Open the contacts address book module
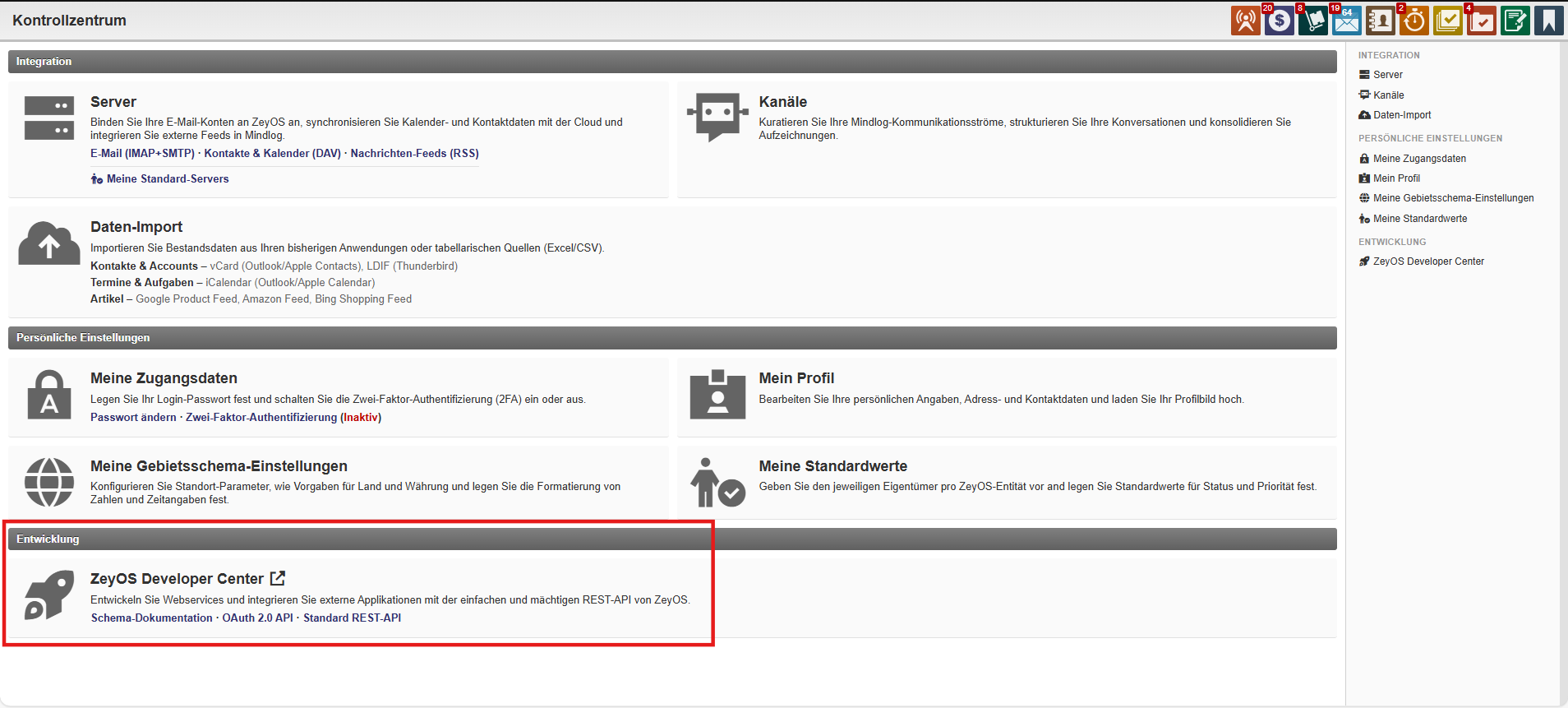Image resolution: width=1568 pixels, height=708 pixels. click(x=1380, y=21)
